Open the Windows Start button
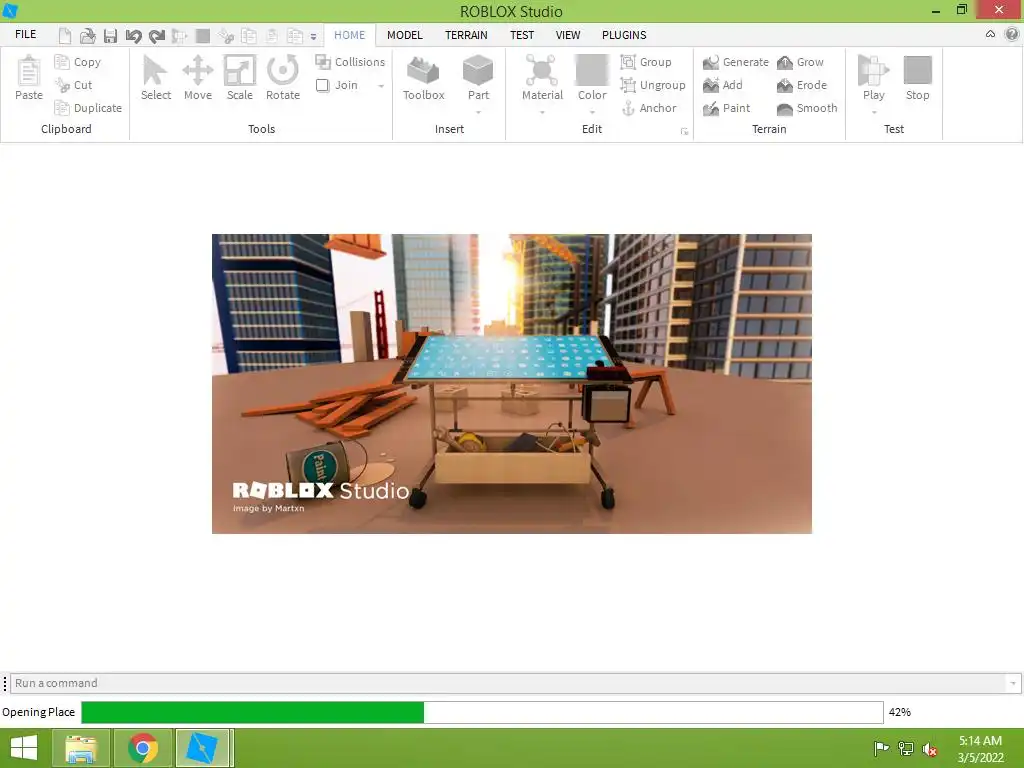The image size is (1024, 768). pyautogui.click(x=24, y=748)
